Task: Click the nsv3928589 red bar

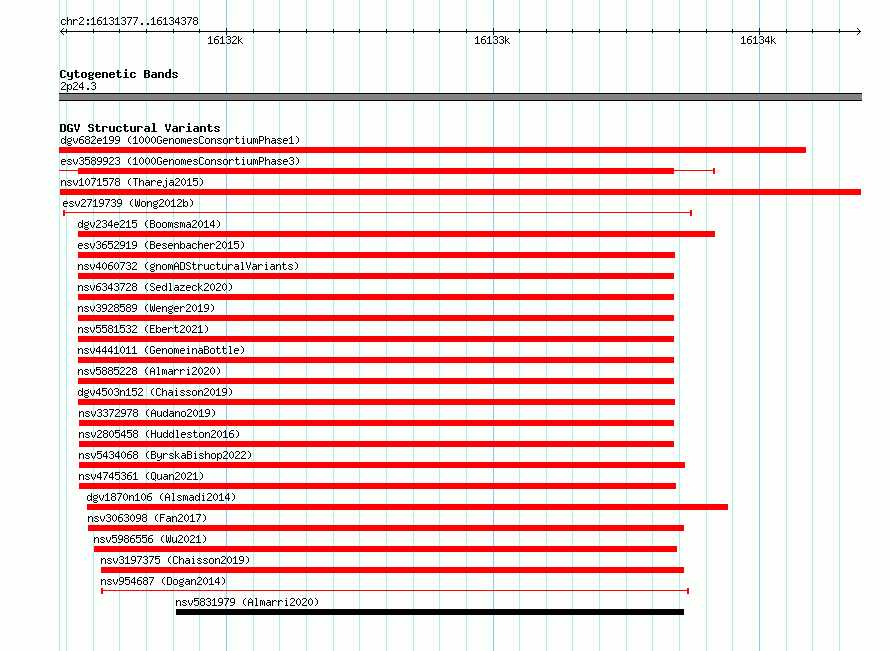Action: click(376, 318)
